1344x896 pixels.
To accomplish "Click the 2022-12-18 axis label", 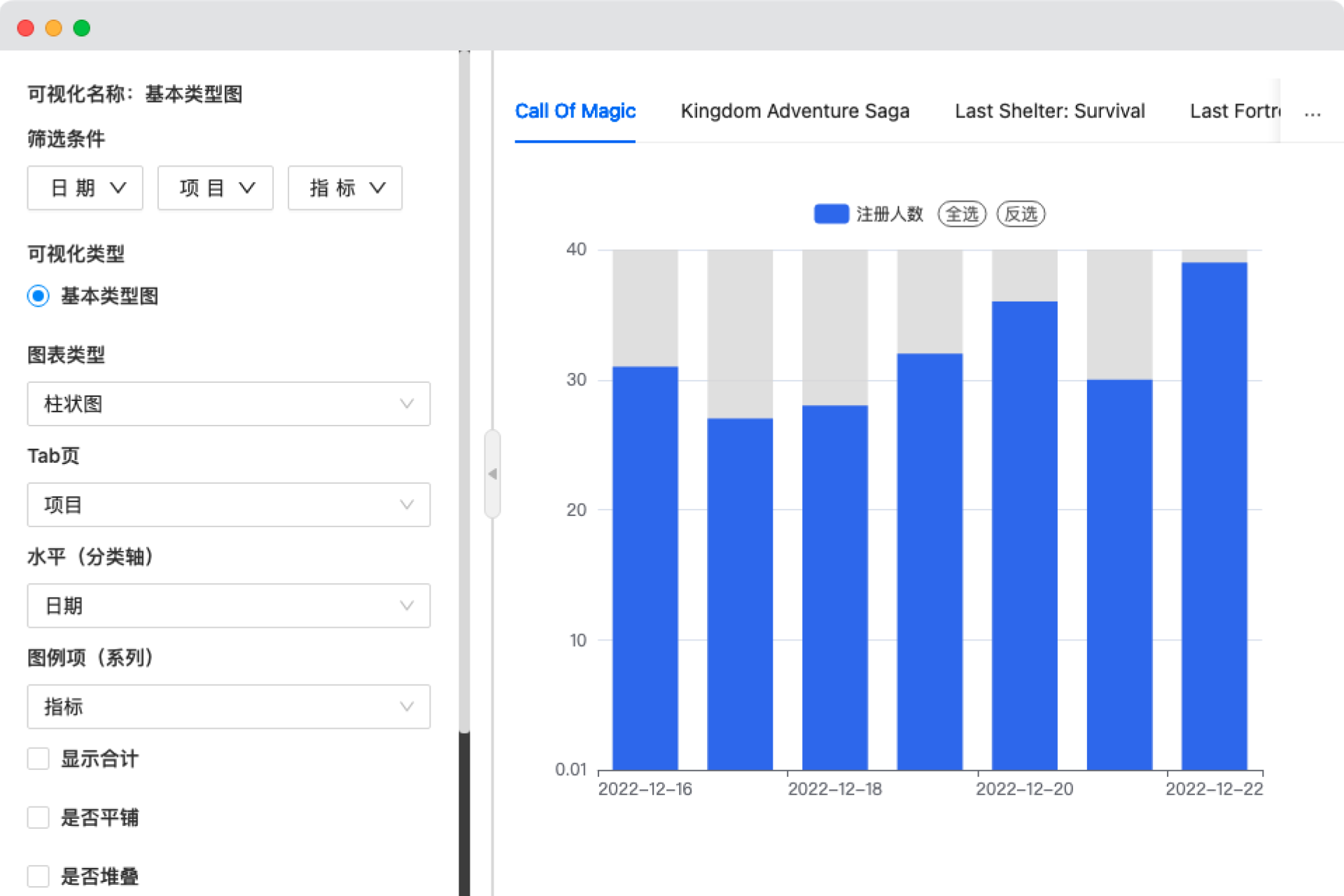I will (835, 789).
